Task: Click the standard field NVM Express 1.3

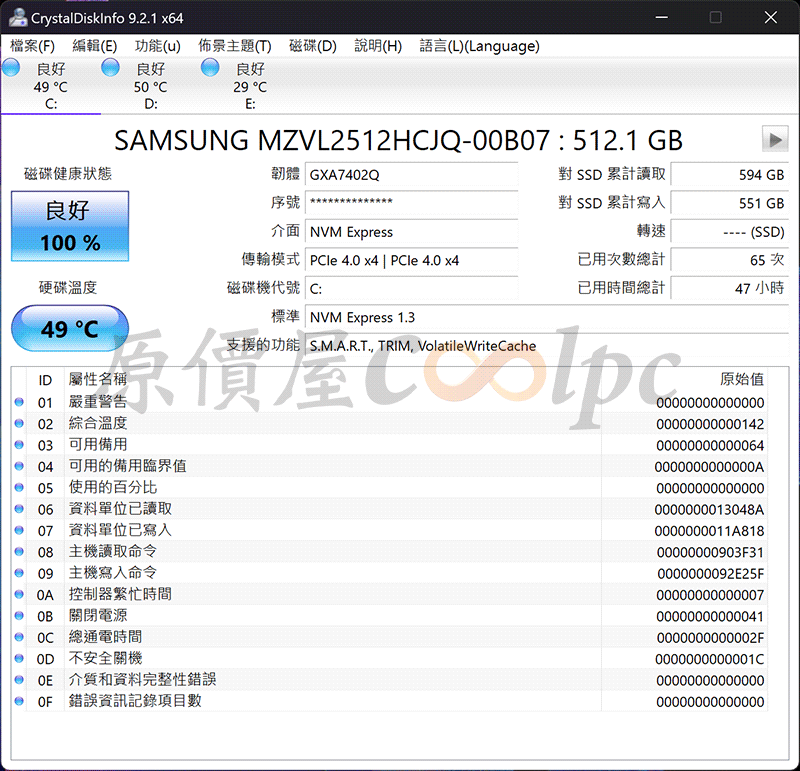Action: [x=546, y=317]
